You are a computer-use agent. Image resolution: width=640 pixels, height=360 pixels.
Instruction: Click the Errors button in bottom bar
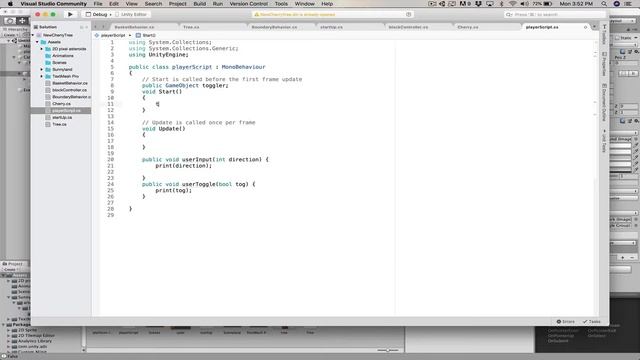(x=565, y=322)
